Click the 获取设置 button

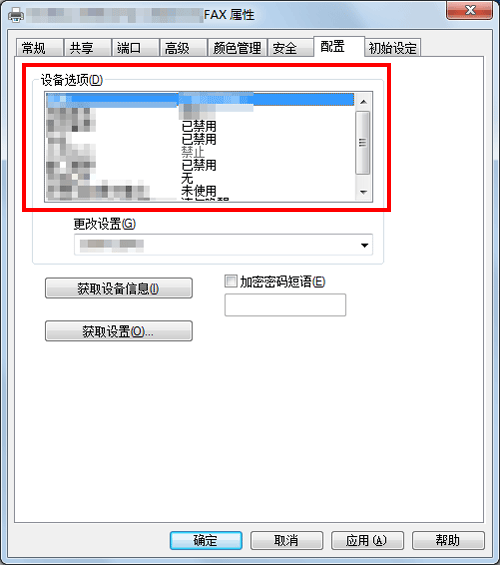click(x=119, y=331)
